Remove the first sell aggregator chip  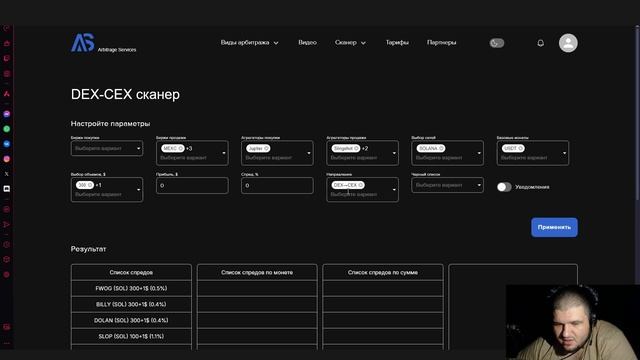[x=356, y=149]
